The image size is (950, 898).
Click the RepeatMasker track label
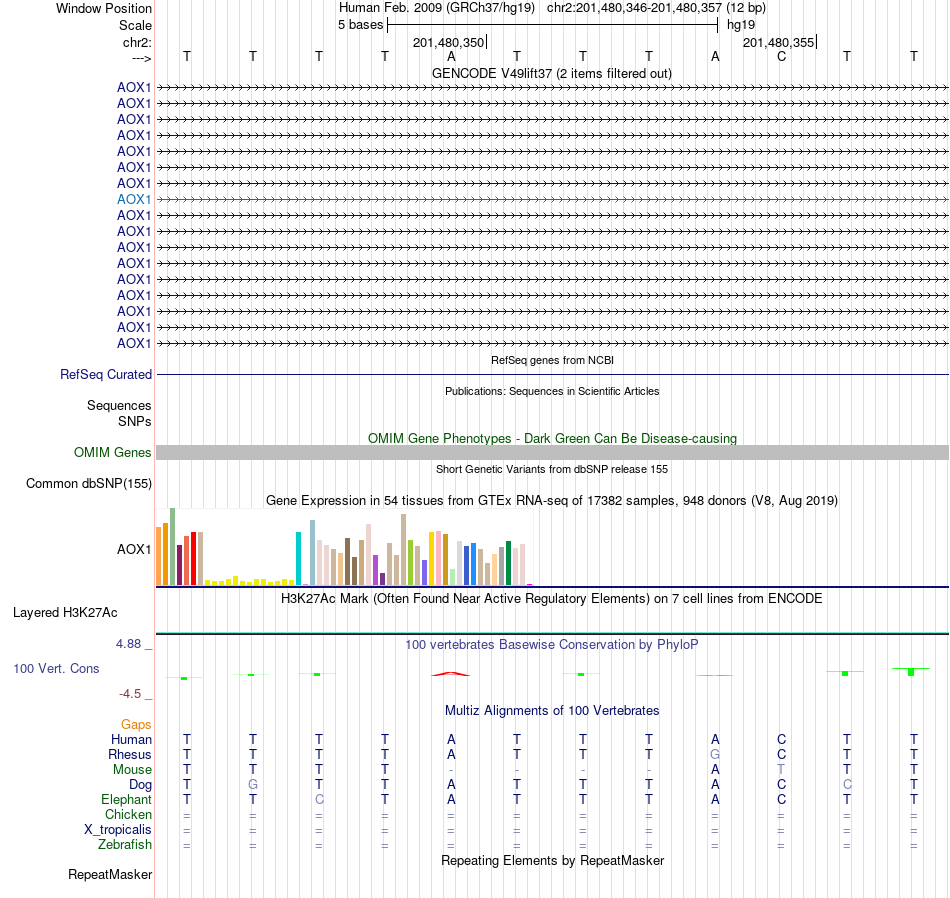pos(110,875)
